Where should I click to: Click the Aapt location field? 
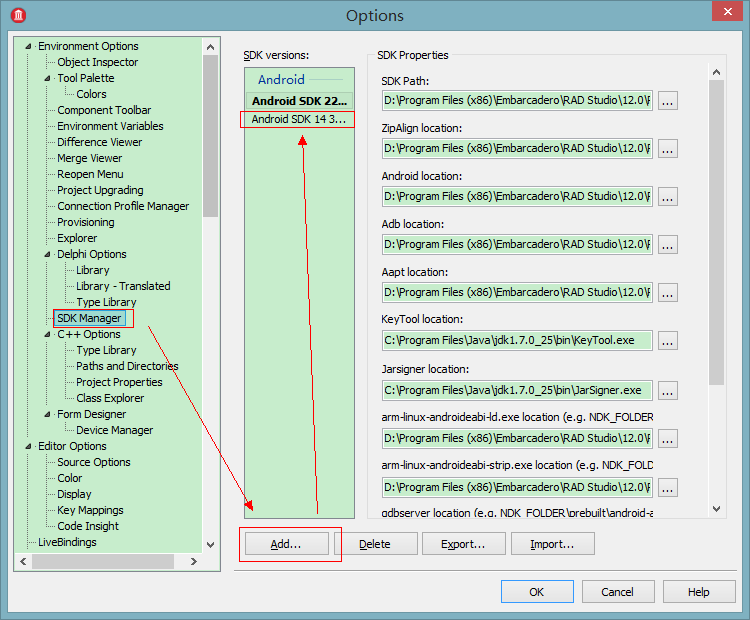click(x=517, y=292)
